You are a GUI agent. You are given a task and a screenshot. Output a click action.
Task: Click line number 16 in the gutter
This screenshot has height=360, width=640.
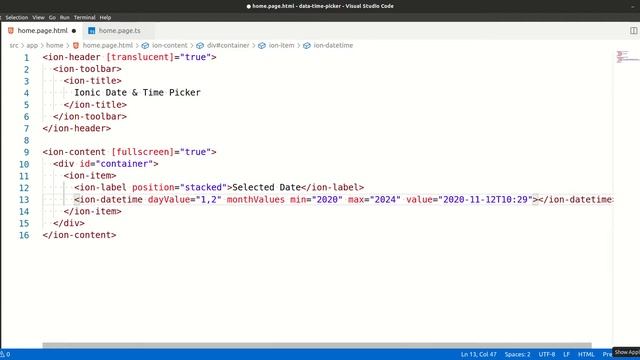(24, 235)
